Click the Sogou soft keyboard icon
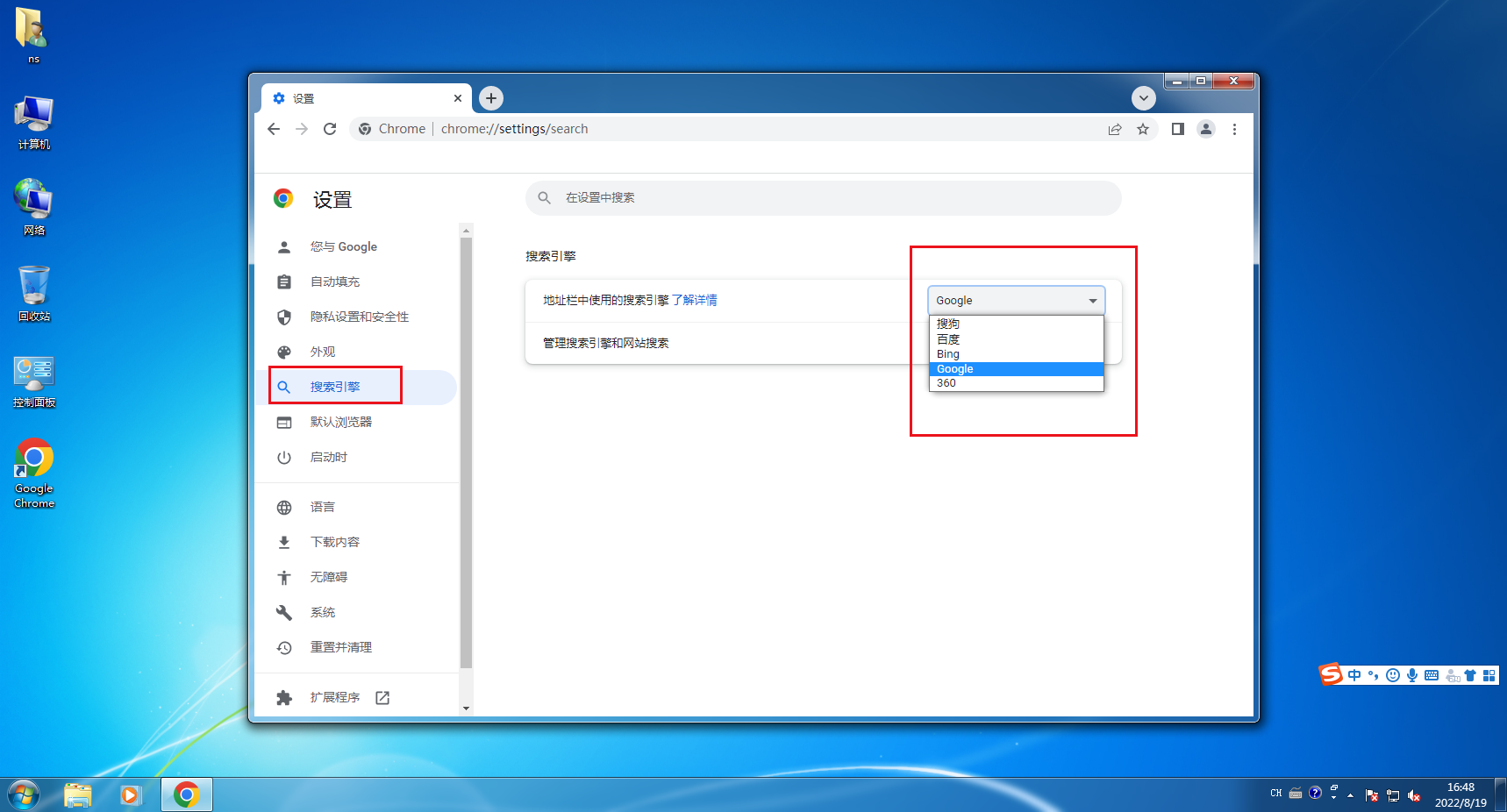Screen dimensions: 1507x812 coord(1432,675)
